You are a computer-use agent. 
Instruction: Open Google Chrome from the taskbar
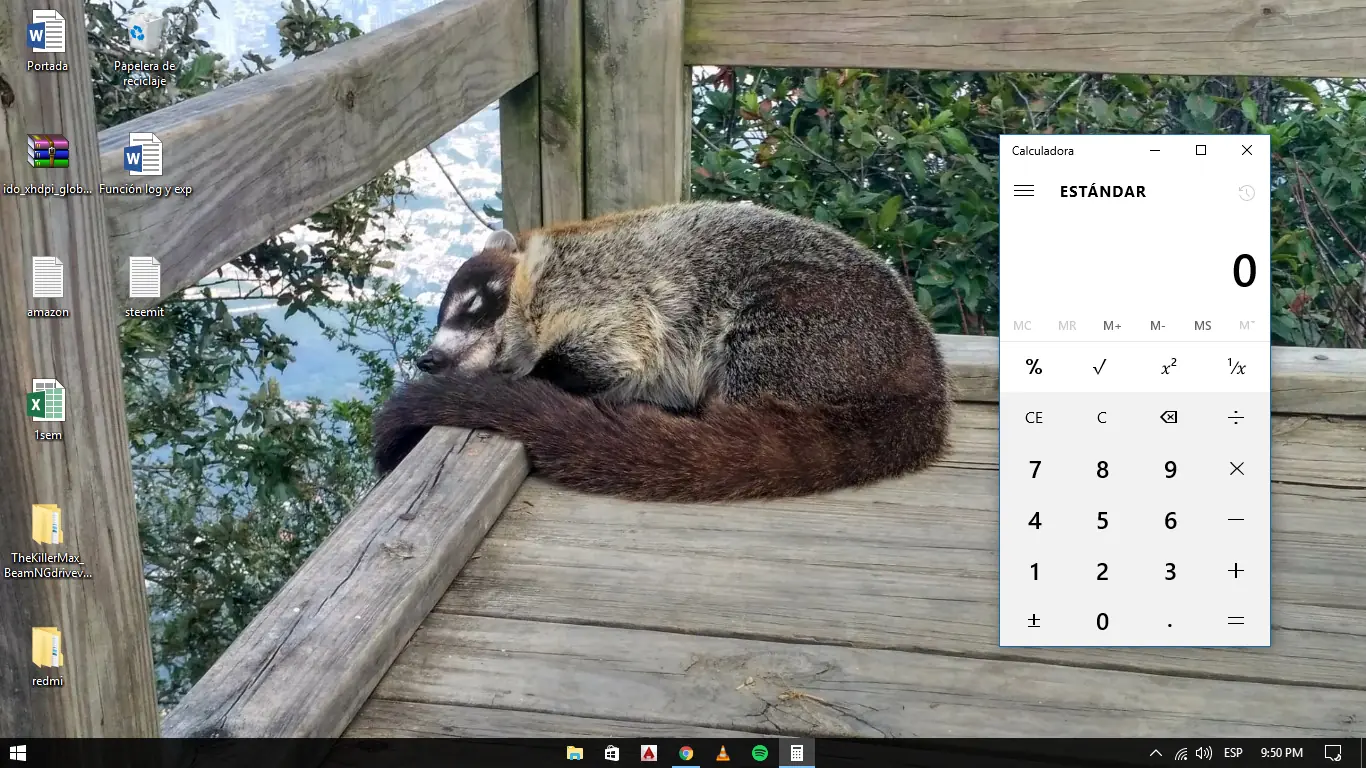click(x=686, y=753)
